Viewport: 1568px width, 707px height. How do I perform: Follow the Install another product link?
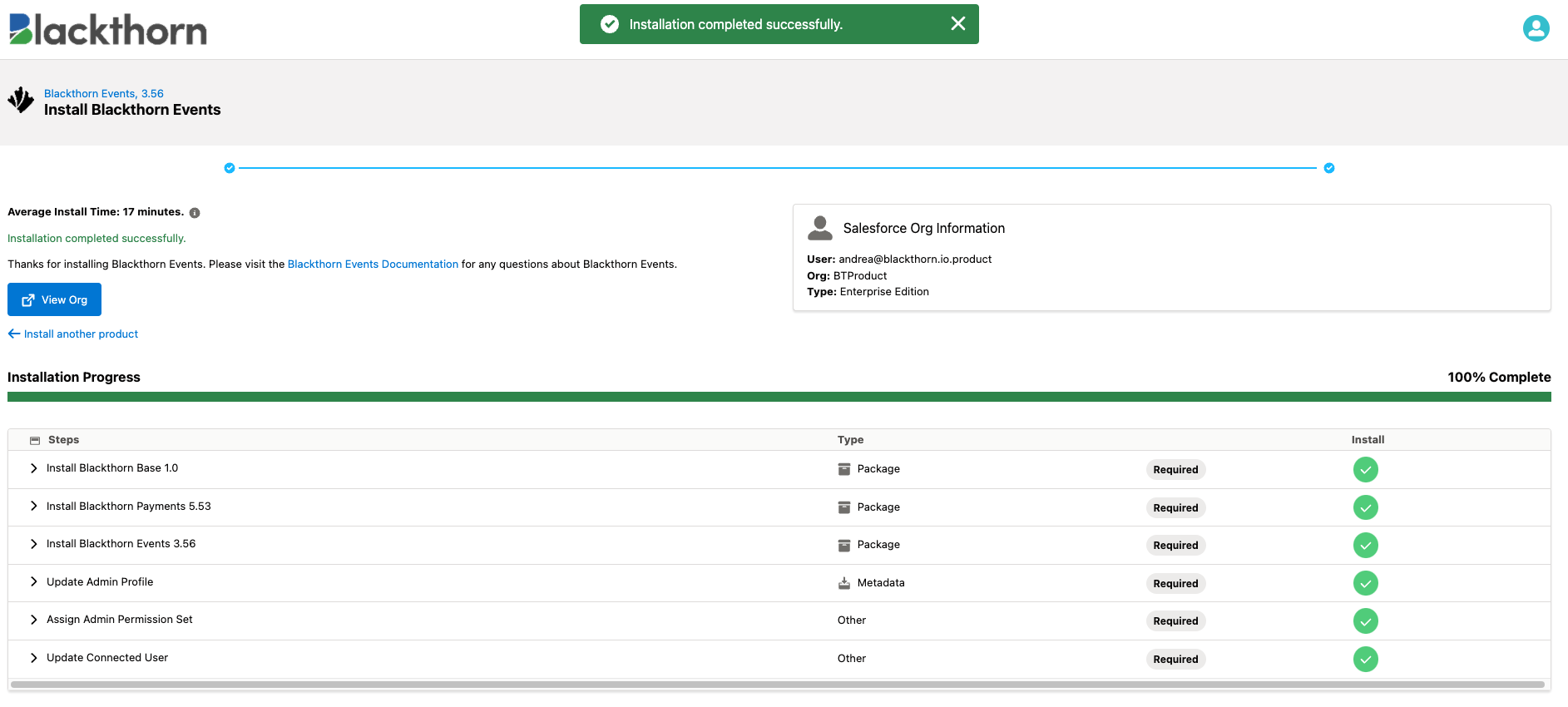tap(73, 334)
